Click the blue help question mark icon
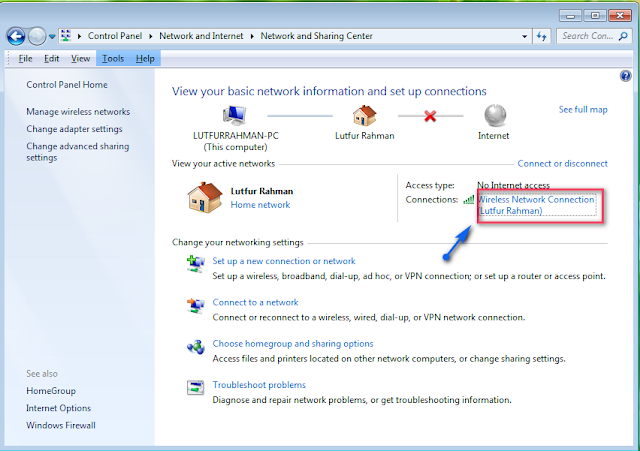This screenshot has height=451, width=640. point(625,76)
